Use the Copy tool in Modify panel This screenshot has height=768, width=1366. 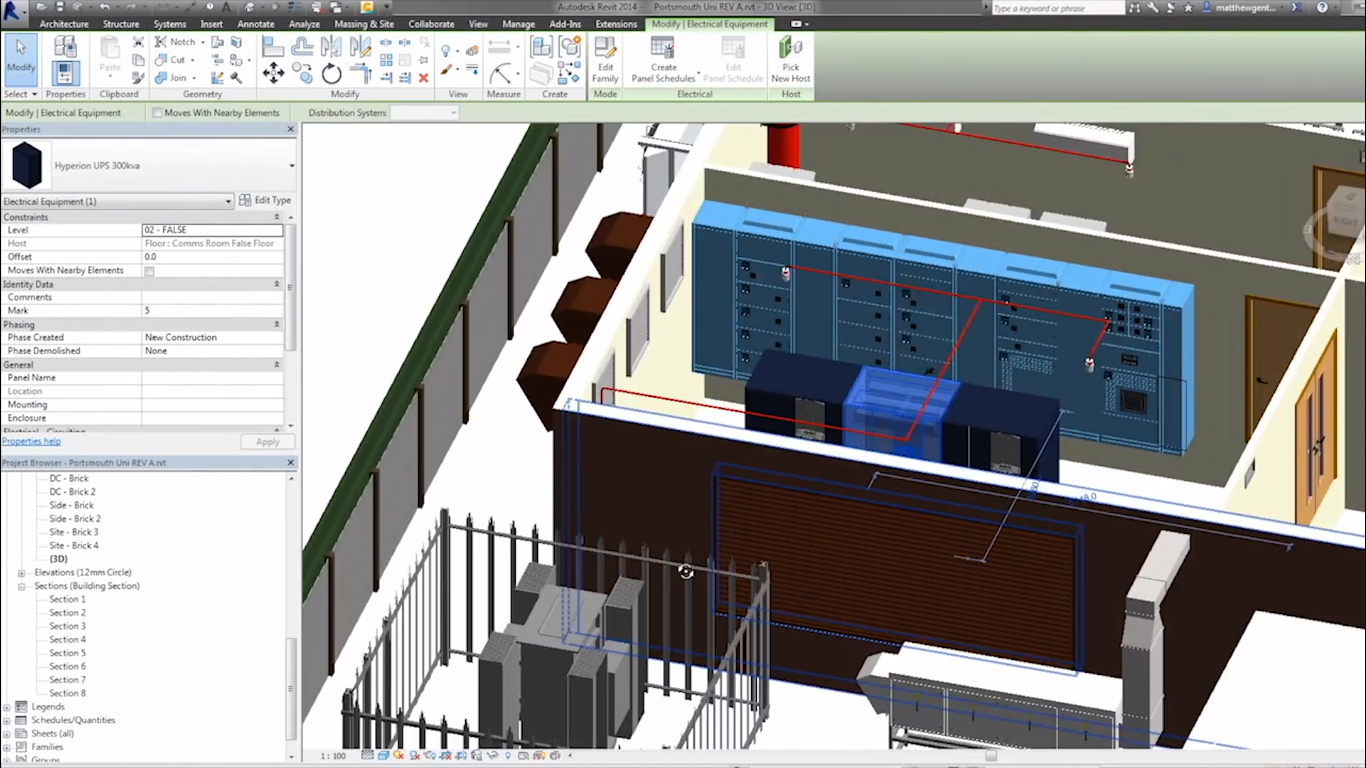(302, 73)
